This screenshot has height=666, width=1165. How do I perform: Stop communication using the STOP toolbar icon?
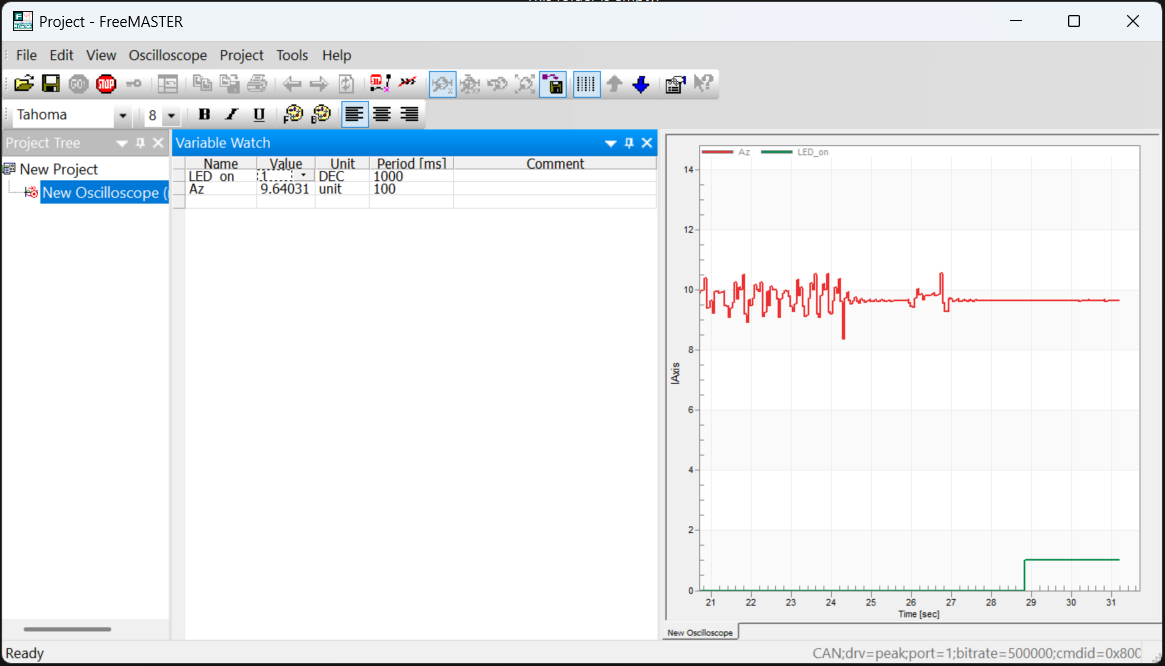pyautogui.click(x=105, y=84)
